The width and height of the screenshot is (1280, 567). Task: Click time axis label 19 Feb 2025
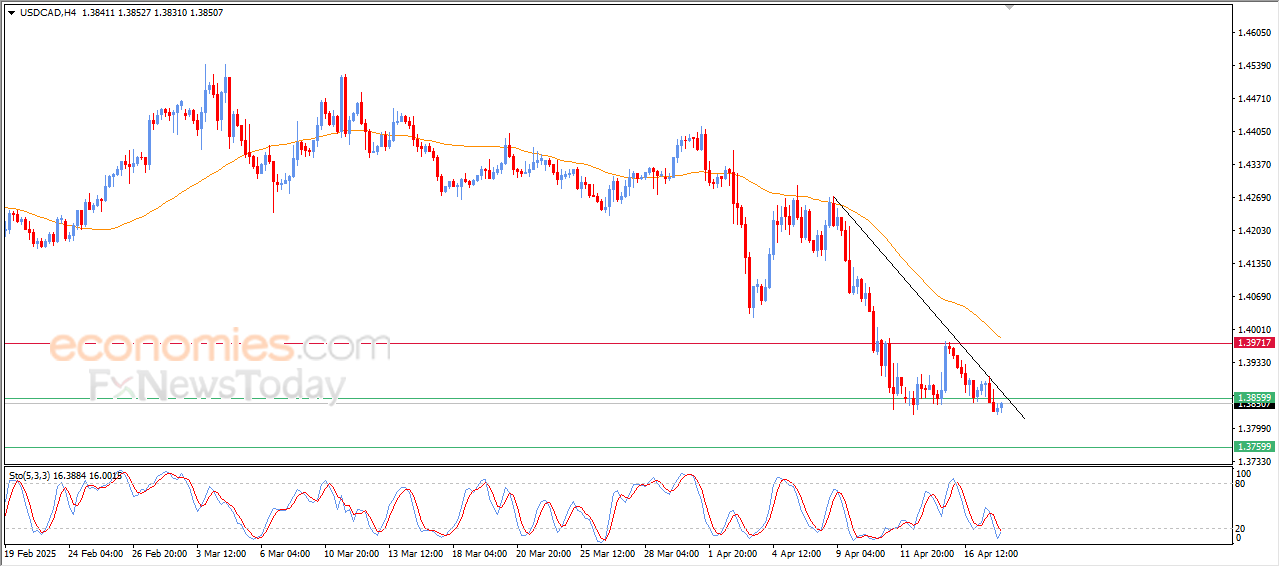tap(30, 553)
